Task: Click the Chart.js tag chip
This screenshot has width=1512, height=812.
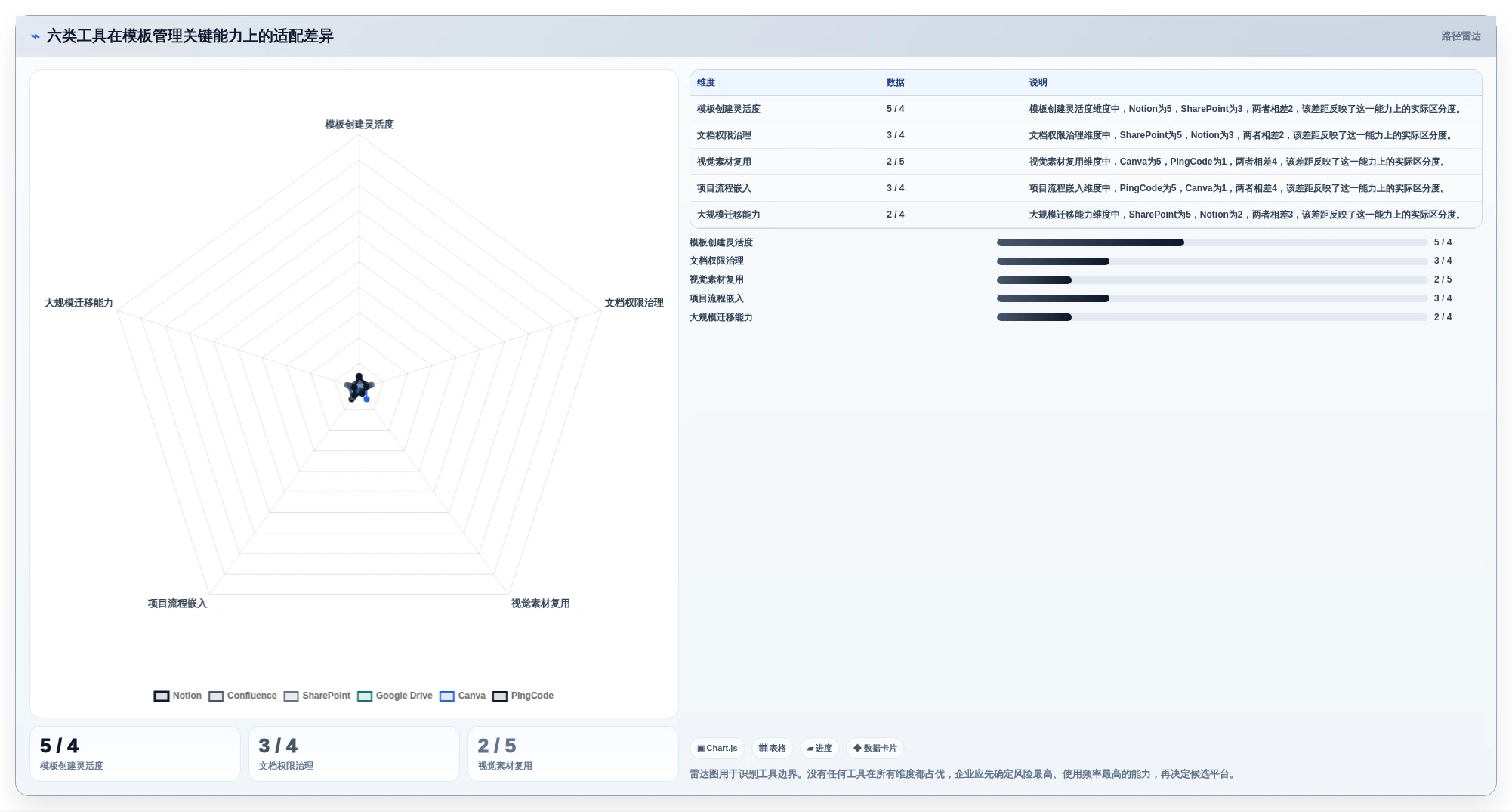Action: (x=717, y=749)
